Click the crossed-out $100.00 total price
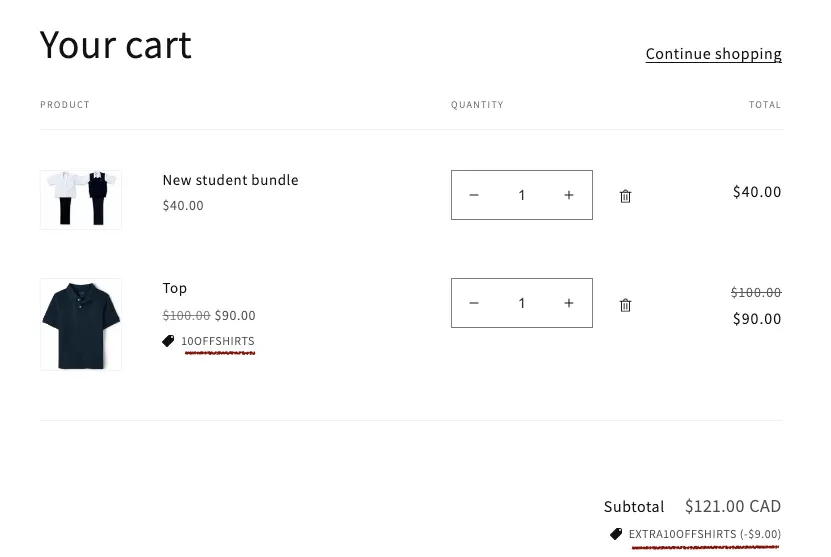The height and width of the screenshot is (557, 831). (x=756, y=292)
